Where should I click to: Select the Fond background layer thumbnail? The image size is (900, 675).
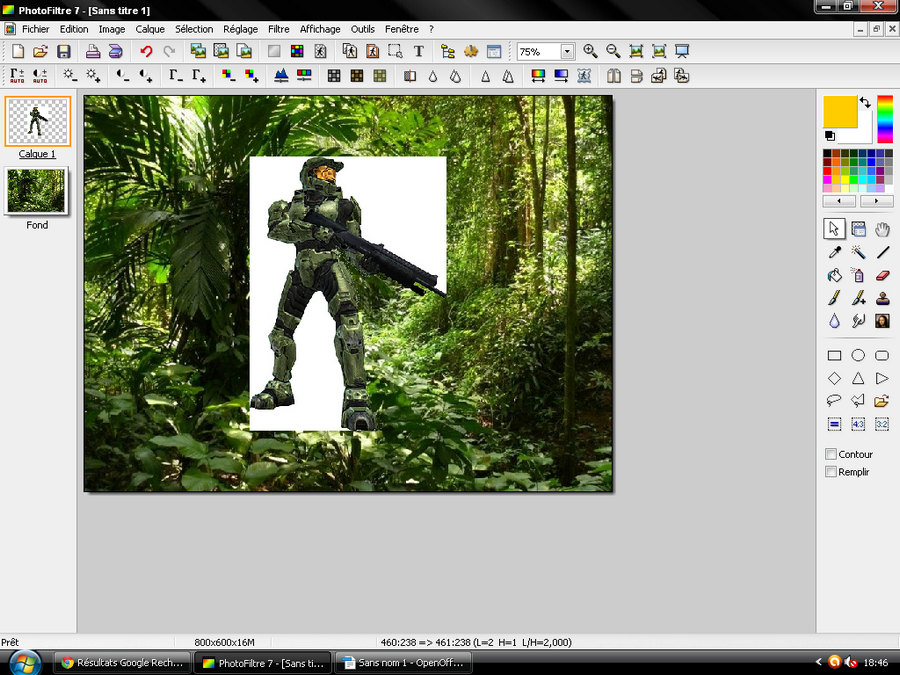coord(37,191)
